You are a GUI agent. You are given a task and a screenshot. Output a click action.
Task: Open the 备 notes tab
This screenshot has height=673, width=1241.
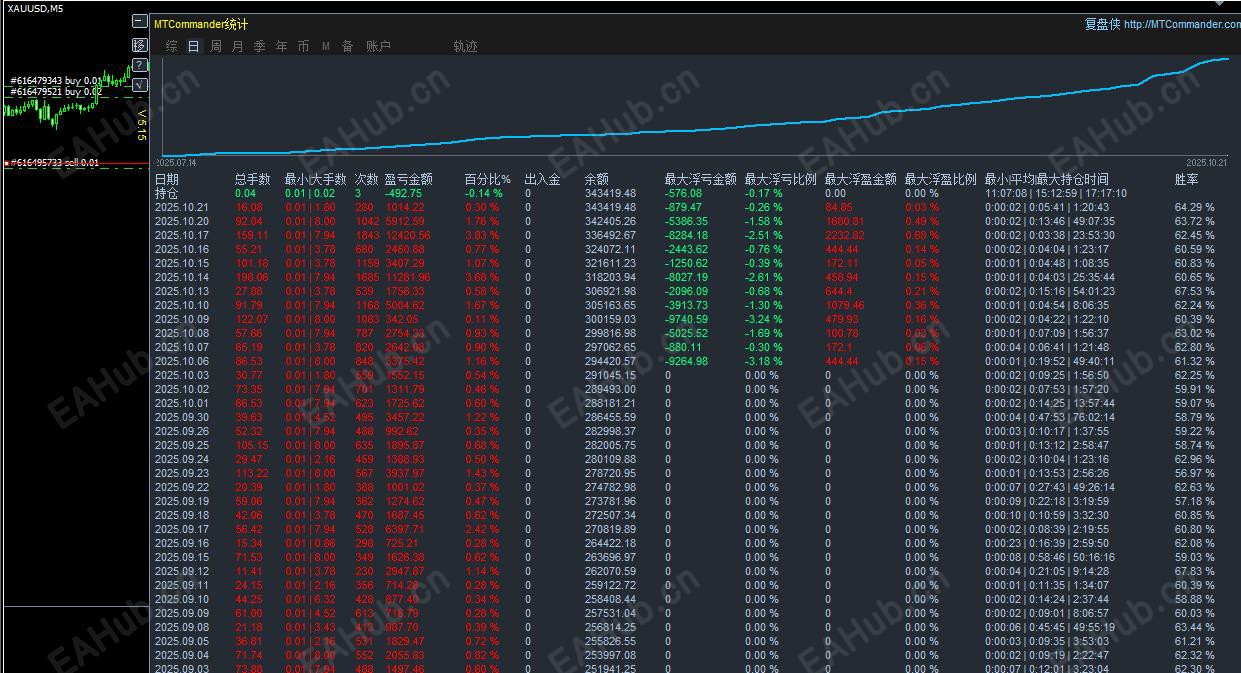pos(348,46)
